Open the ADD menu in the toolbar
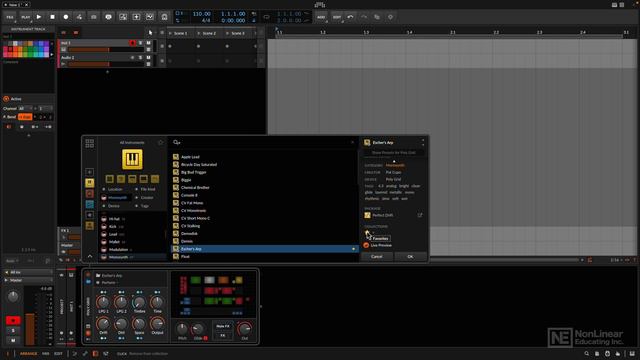 (x=321, y=17)
